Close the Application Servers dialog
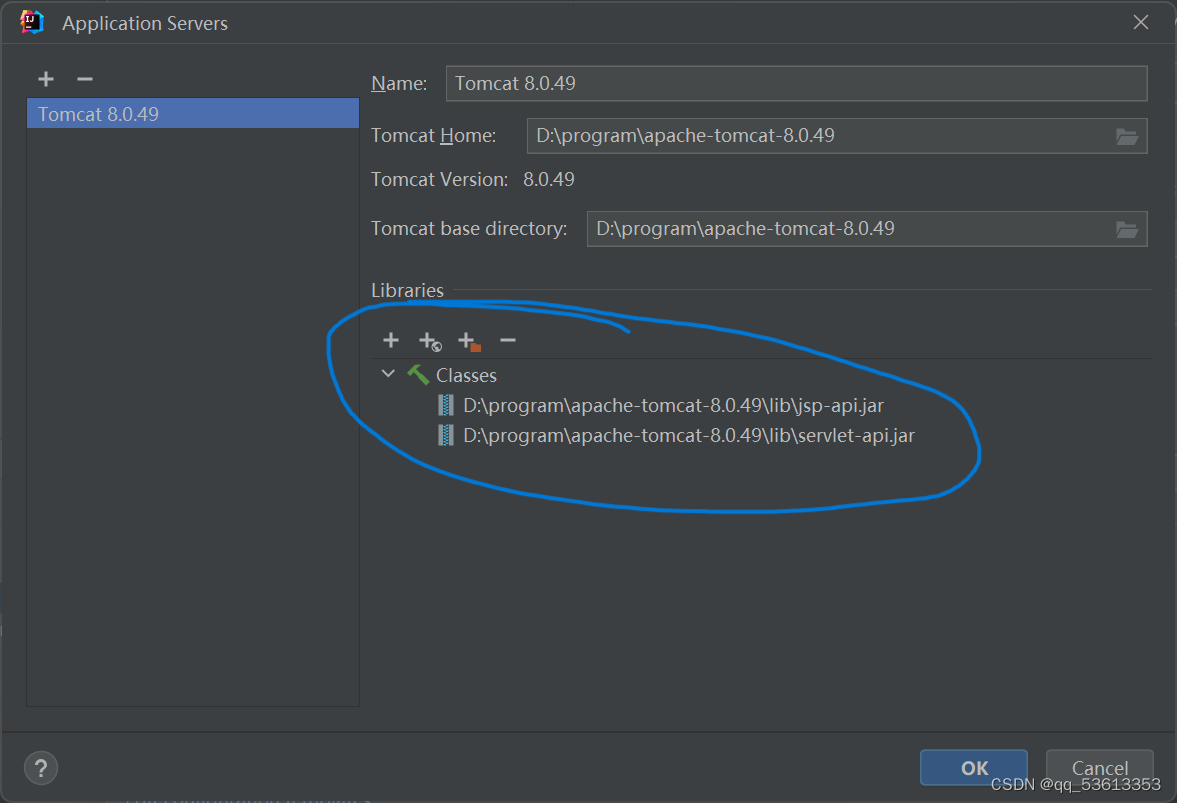This screenshot has height=803, width=1177. tap(1141, 23)
